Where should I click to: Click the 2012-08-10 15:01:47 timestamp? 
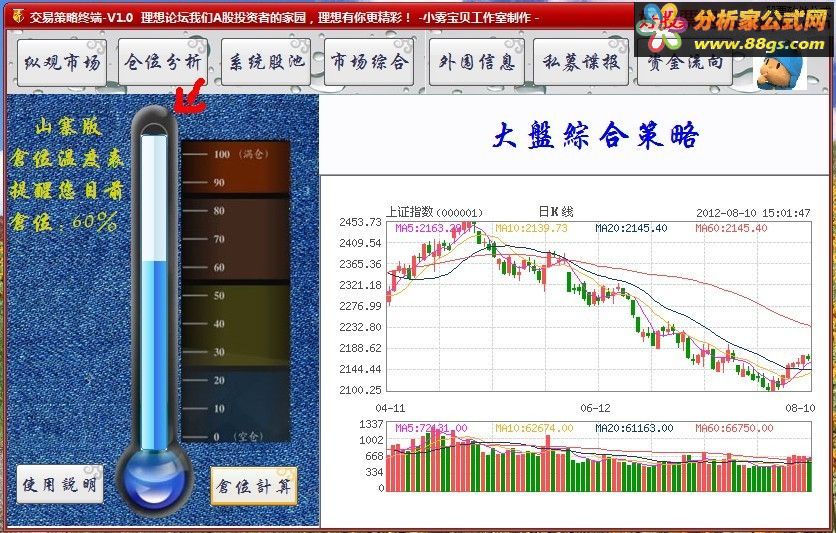753,213
